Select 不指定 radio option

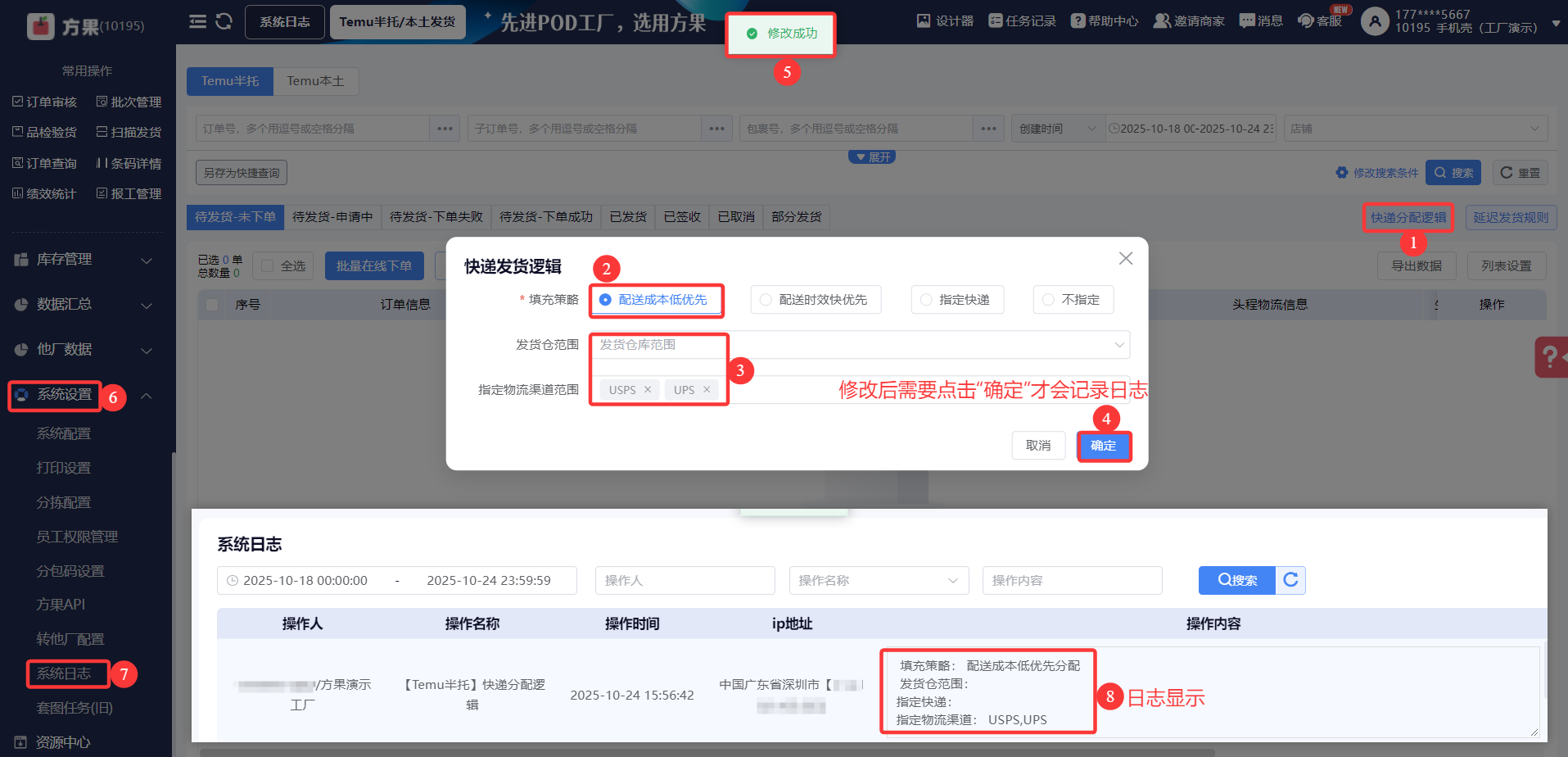pyautogui.click(x=1073, y=300)
